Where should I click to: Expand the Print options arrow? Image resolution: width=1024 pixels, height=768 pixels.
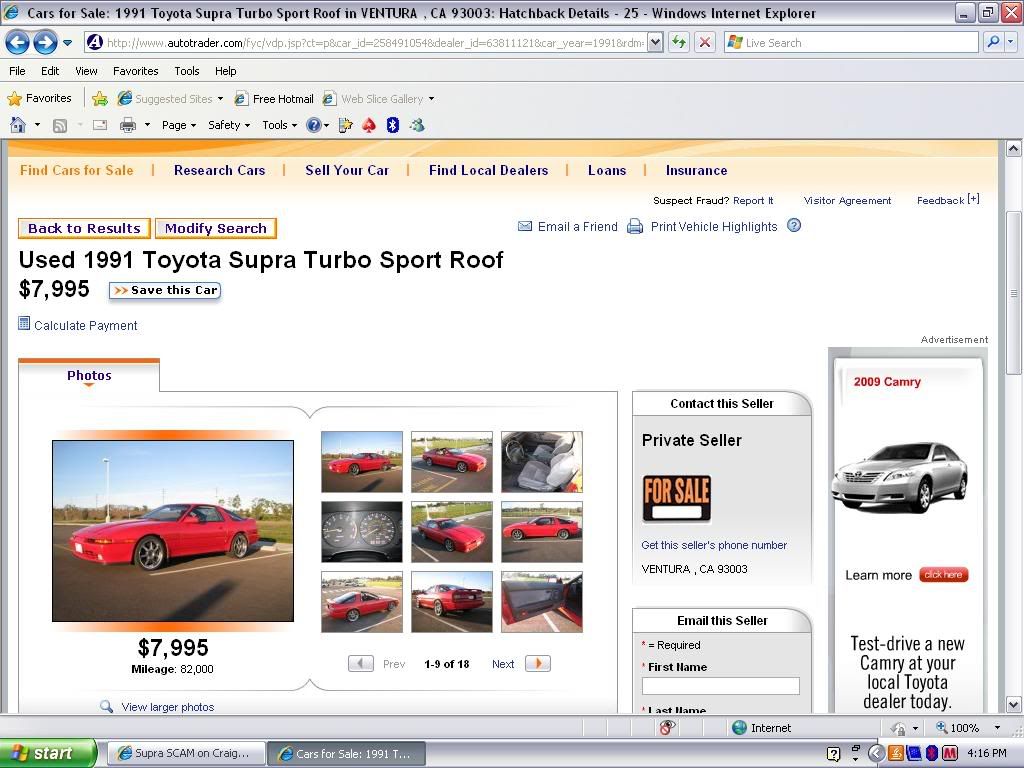(x=147, y=125)
